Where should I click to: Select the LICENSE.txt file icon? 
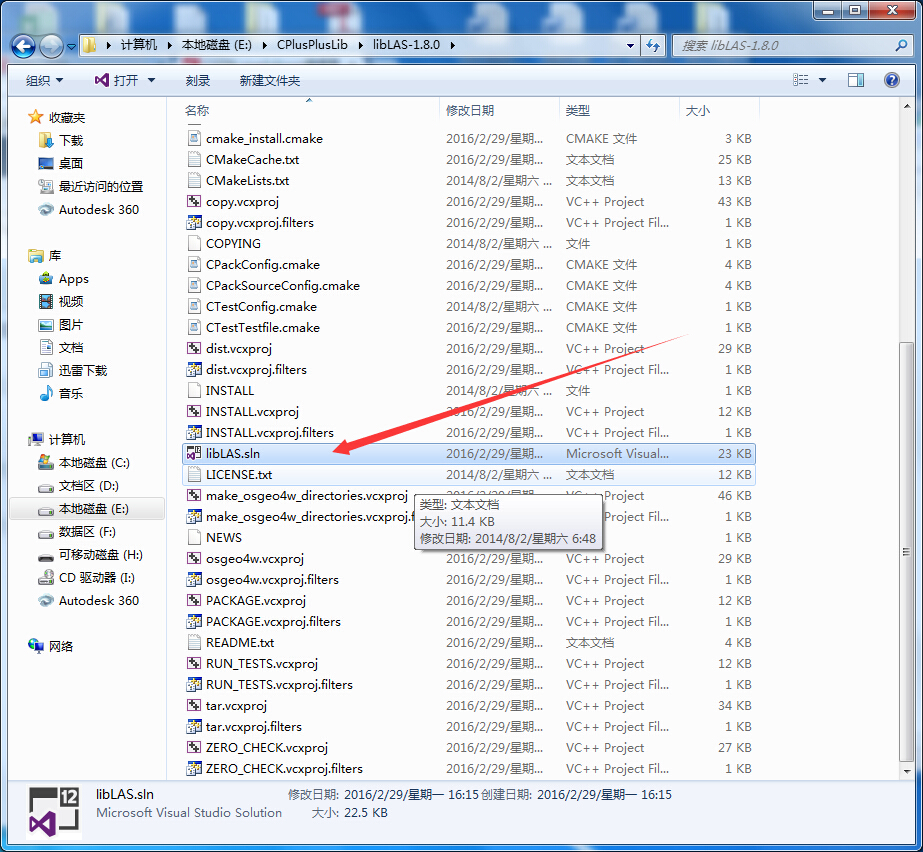194,475
